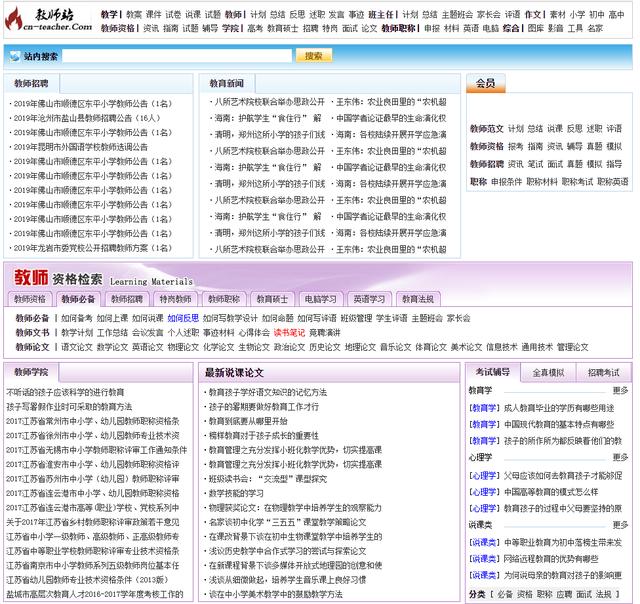Image resolution: width=640 pixels, height=604 pixels.
Task: Open 职称英语 in the member panel
Action: 613,182
